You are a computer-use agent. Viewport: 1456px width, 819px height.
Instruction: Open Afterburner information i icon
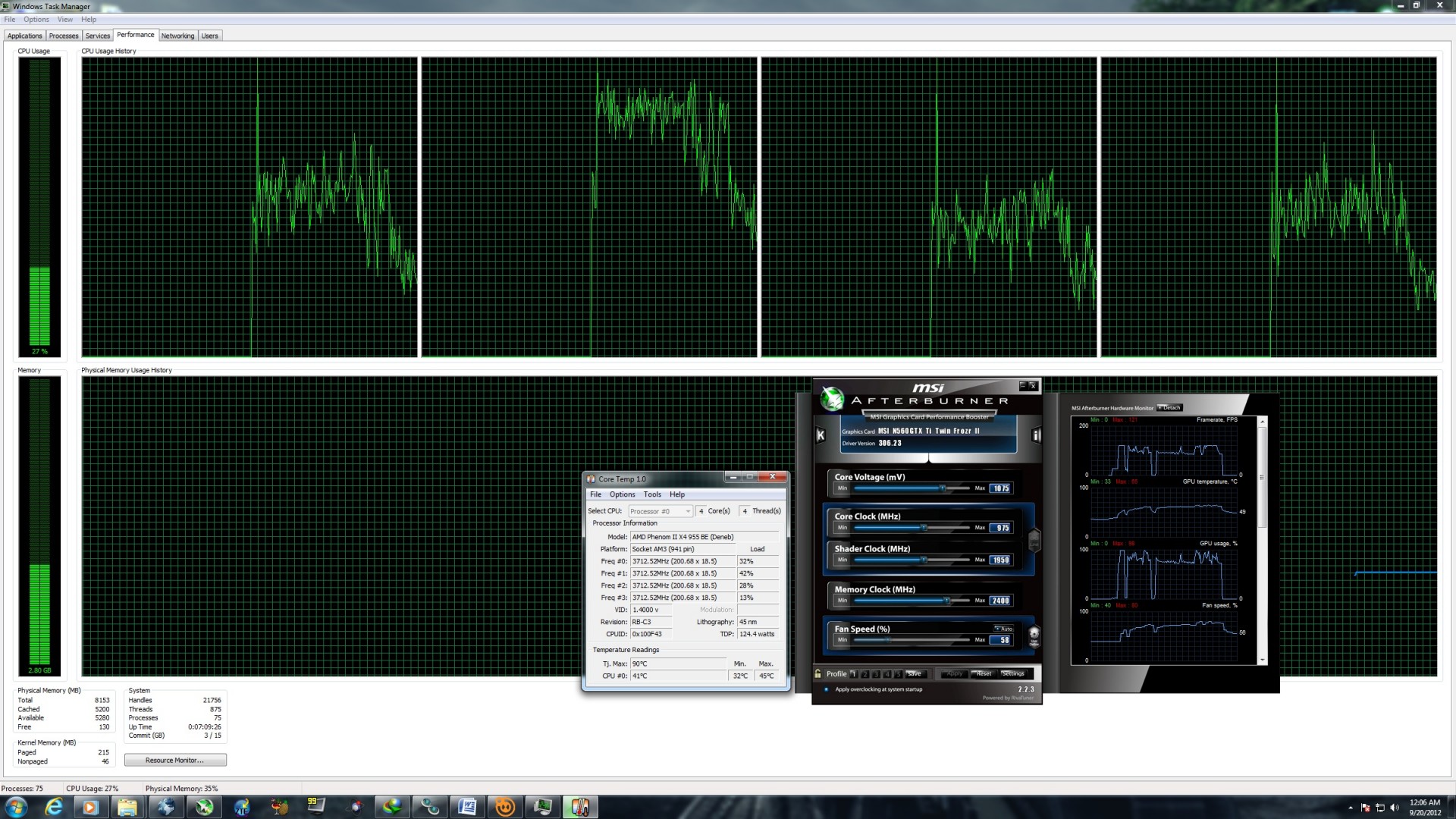coord(1036,435)
